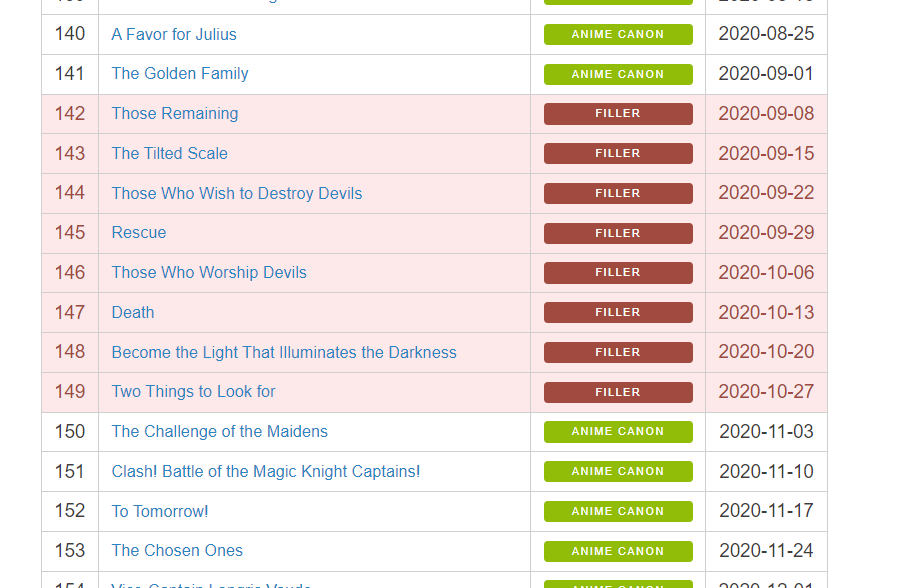The height and width of the screenshot is (588, 910).
Task: Click the Filler badge for episode 142
Action: 618,114
